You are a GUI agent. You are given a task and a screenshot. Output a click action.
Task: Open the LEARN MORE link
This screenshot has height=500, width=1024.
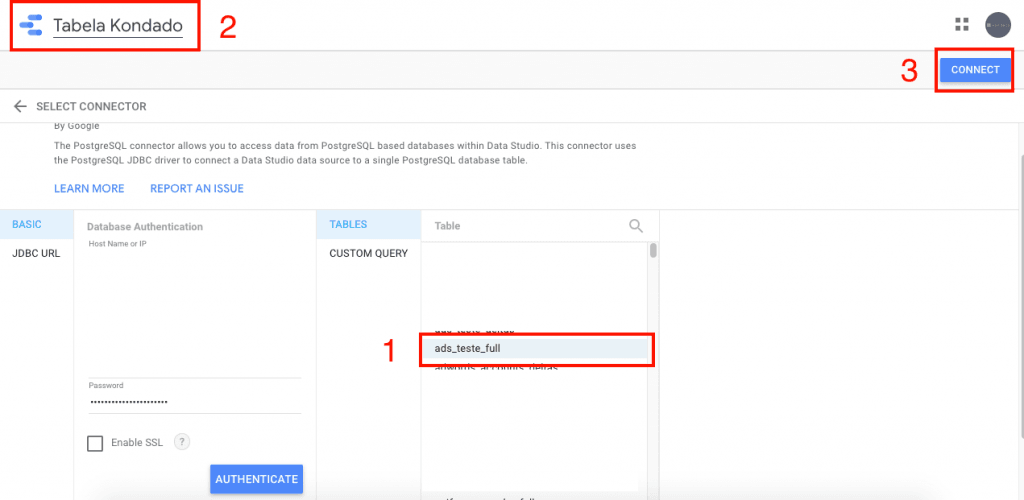[x=89, y=188]
